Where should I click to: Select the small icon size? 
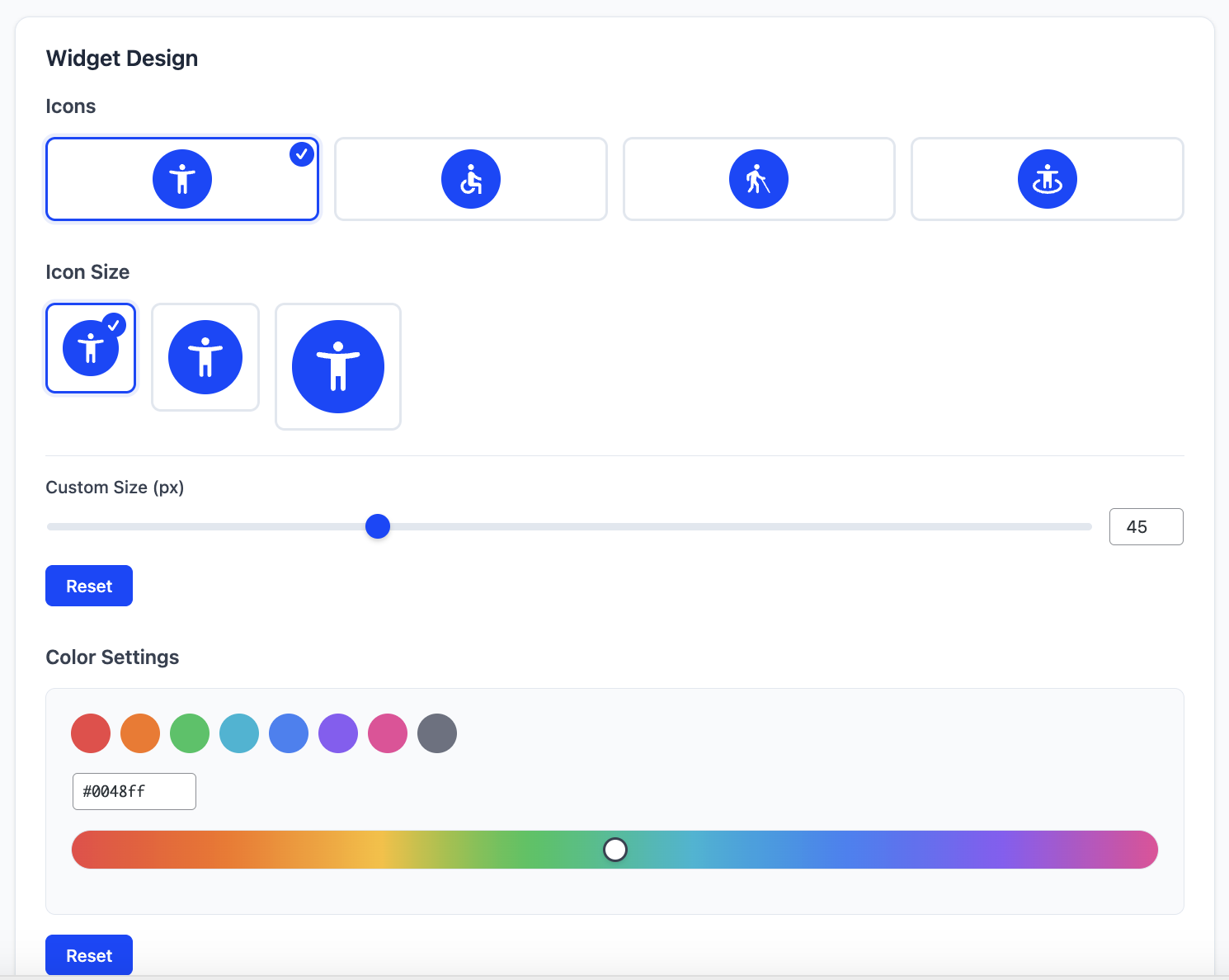[x=91, y=348]
